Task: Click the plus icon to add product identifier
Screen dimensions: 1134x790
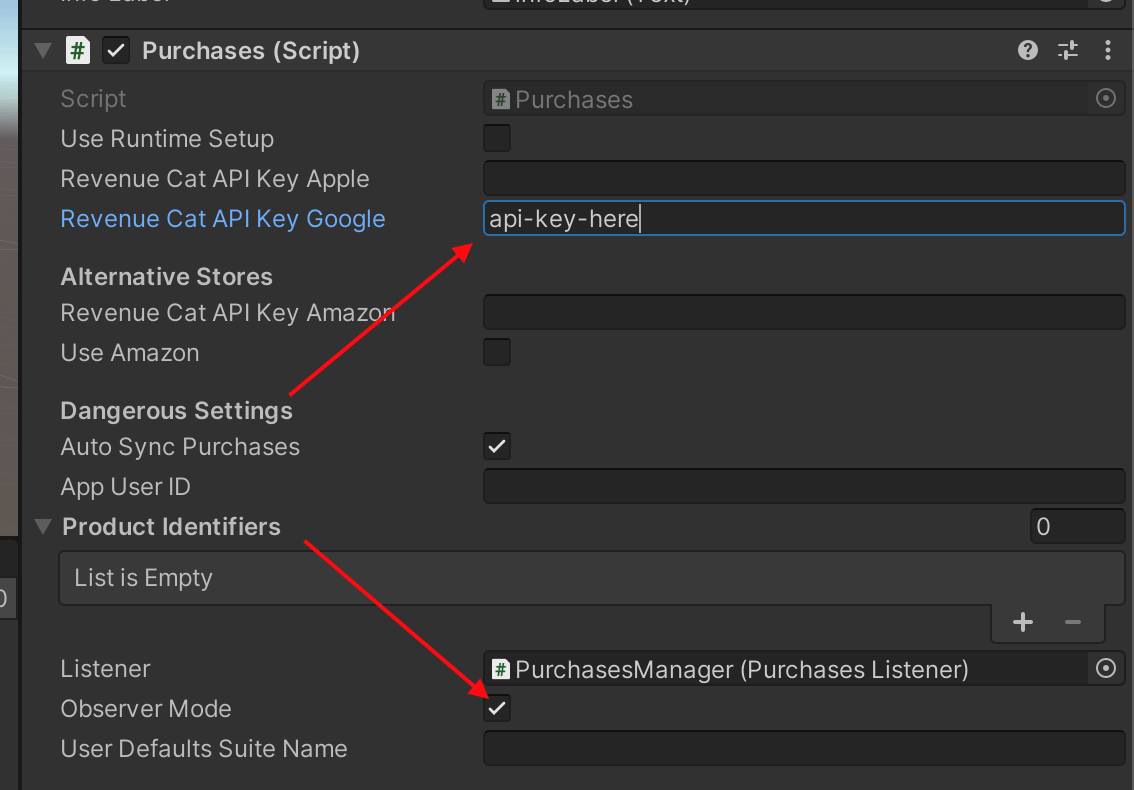Action: point(1023,623)
